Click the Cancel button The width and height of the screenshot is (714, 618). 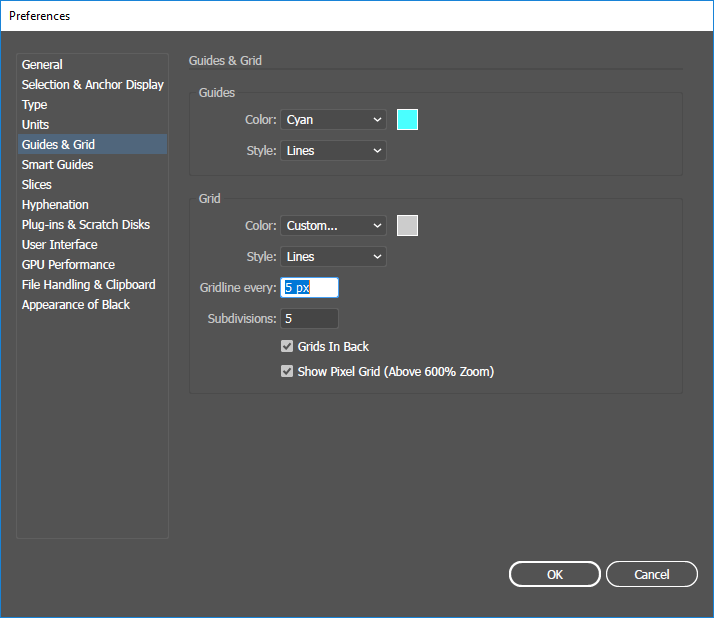(652, 574)
